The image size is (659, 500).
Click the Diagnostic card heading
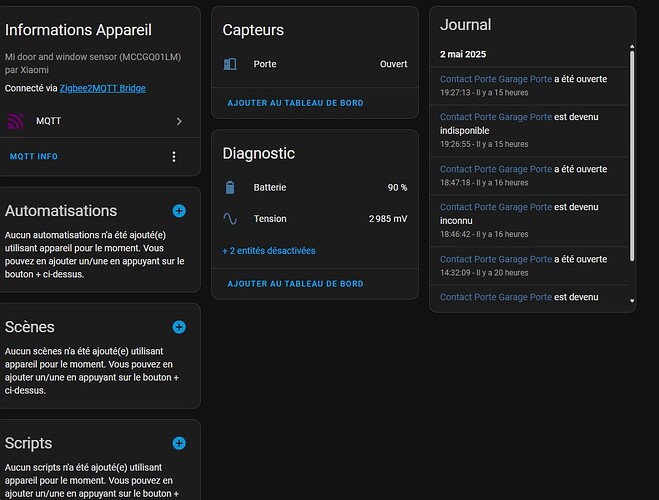pyautogui.click(x=258, y=153)
